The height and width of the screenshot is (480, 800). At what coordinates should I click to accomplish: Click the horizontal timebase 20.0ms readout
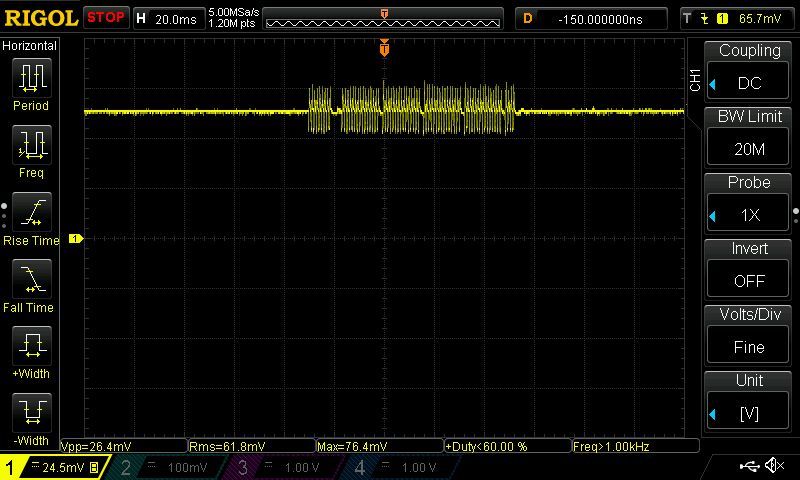168,19
